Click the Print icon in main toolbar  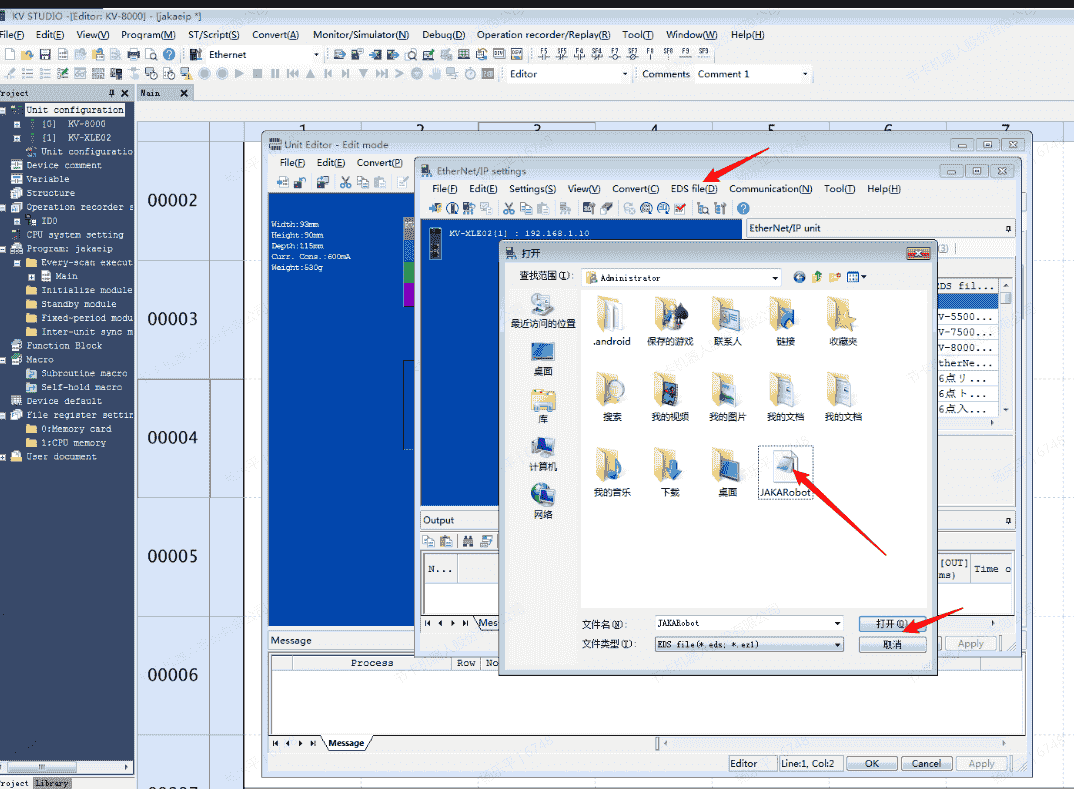133,54
